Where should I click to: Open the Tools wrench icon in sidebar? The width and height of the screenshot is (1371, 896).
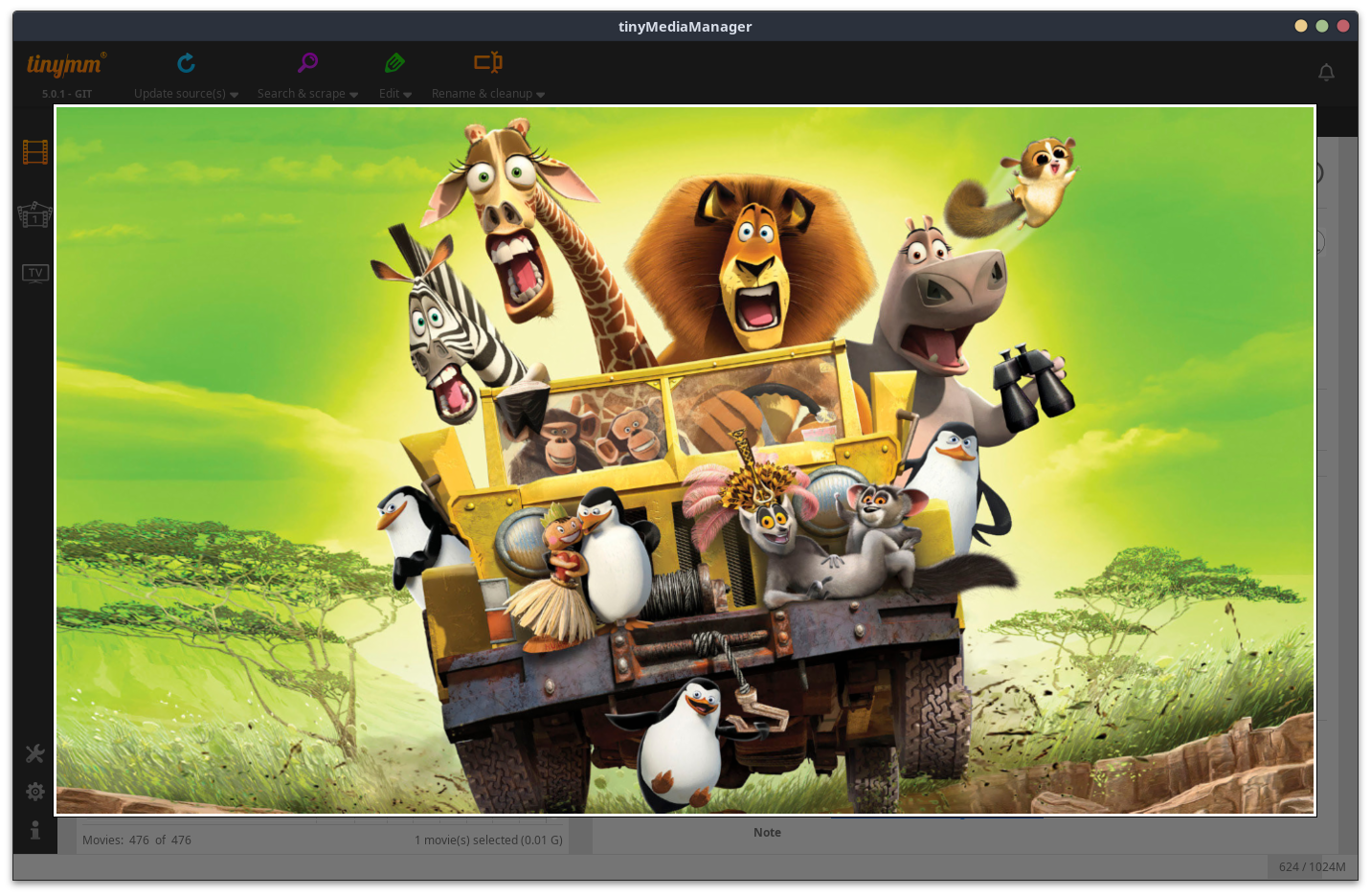coord(35,754)
